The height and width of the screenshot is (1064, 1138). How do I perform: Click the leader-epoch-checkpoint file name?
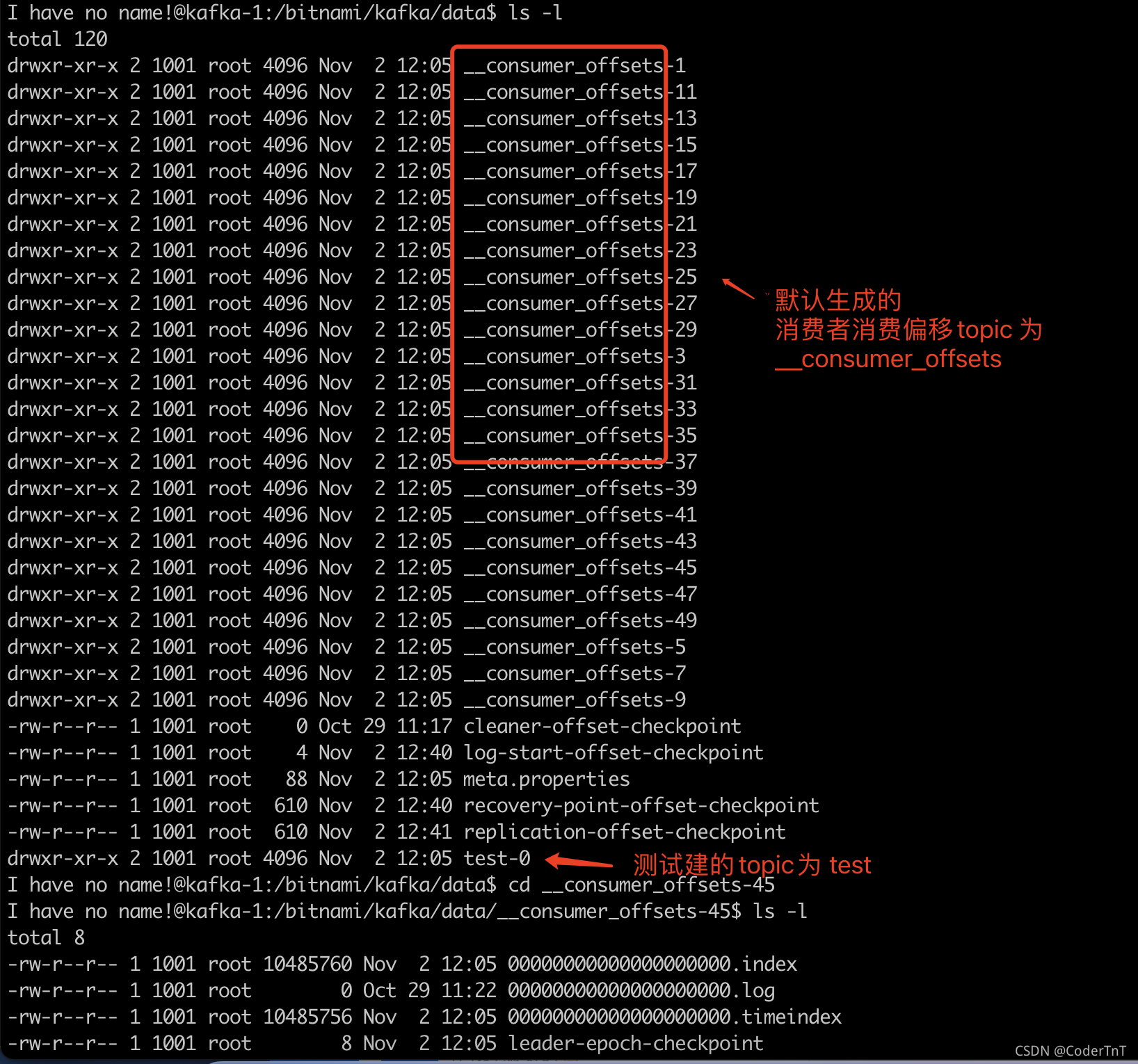(636, 1043)
